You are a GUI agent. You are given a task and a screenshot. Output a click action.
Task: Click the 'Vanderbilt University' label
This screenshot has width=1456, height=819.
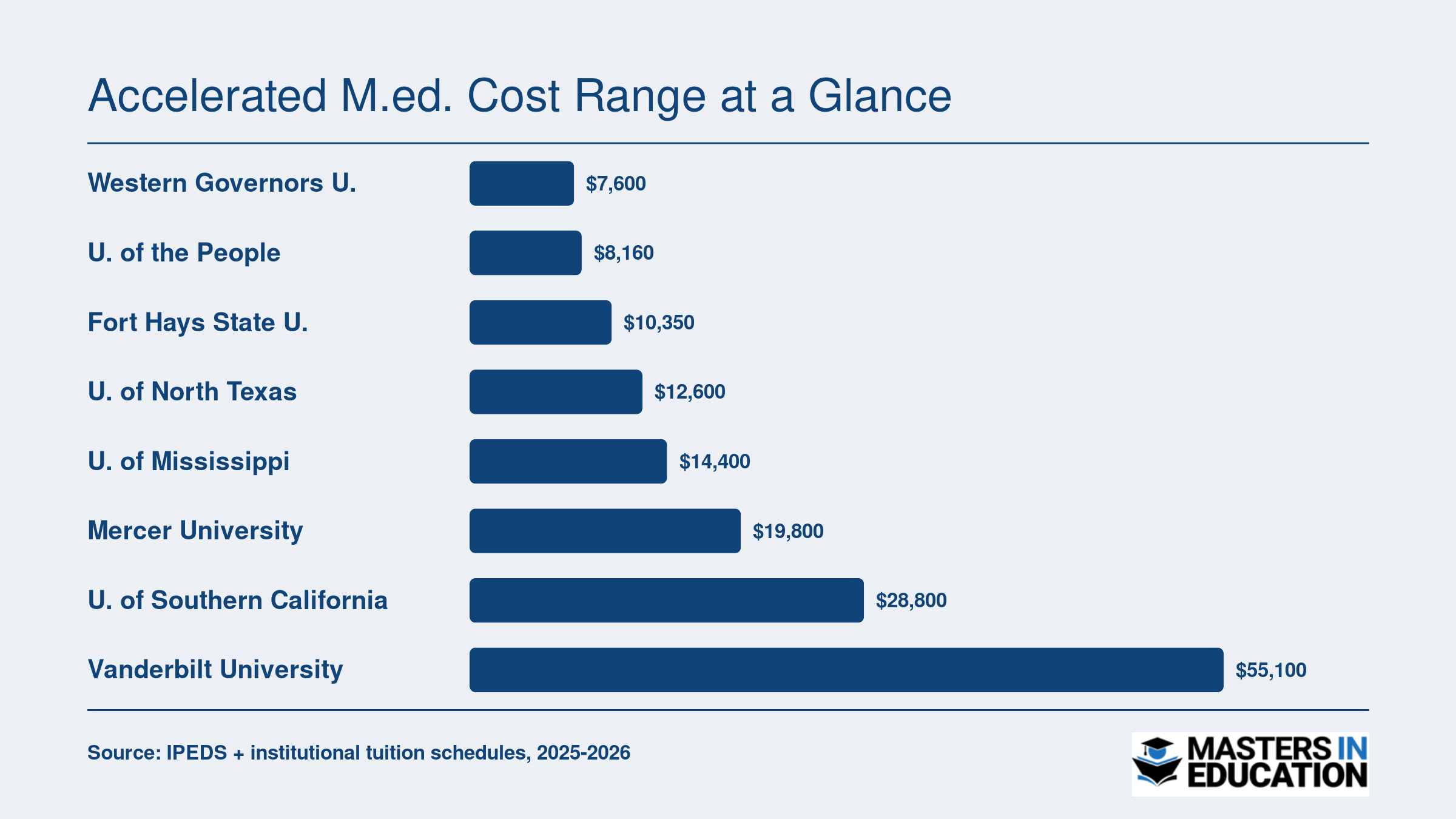tap(215, 670)
